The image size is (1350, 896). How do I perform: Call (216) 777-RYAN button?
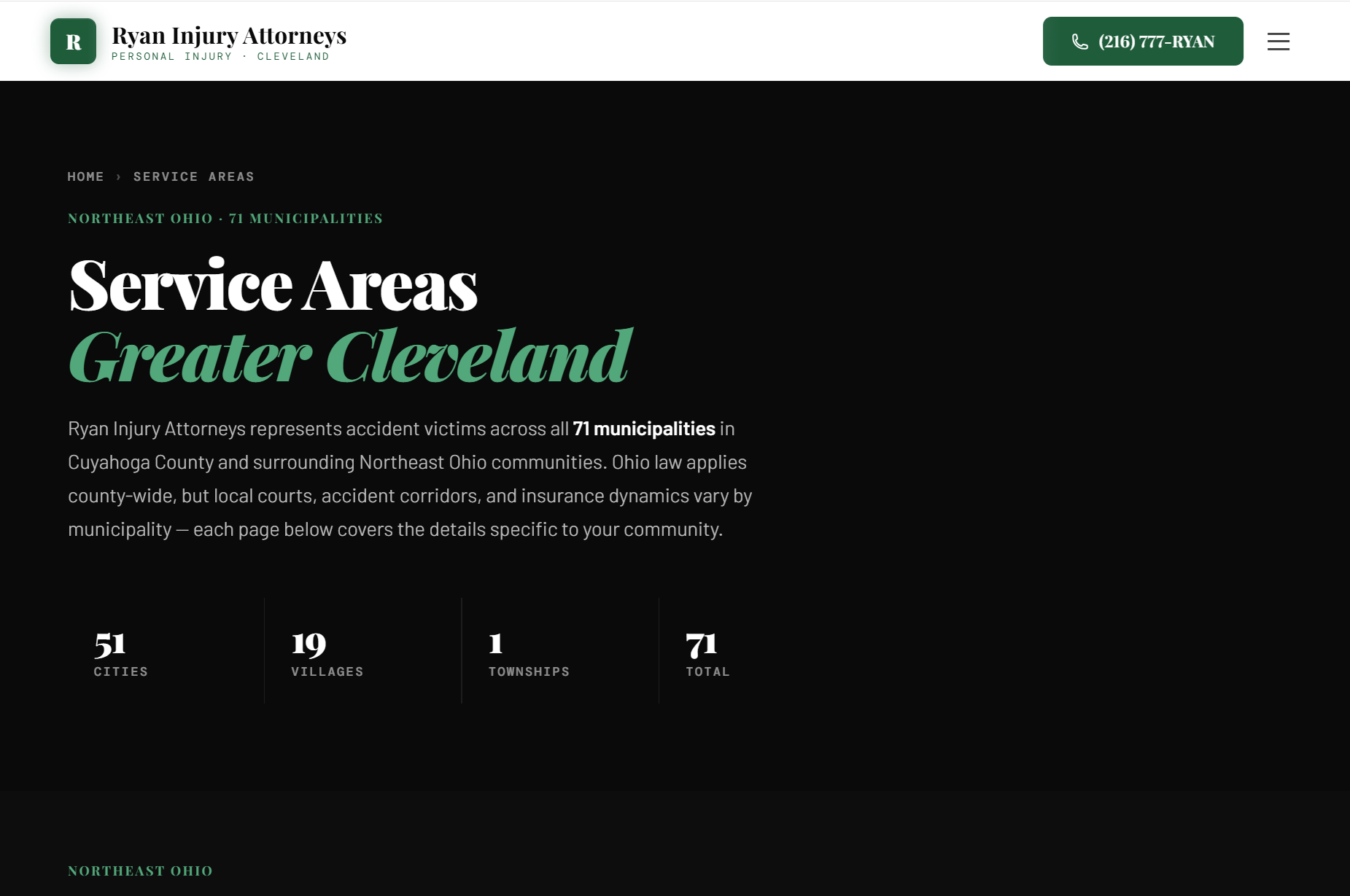click(1143, 42)
